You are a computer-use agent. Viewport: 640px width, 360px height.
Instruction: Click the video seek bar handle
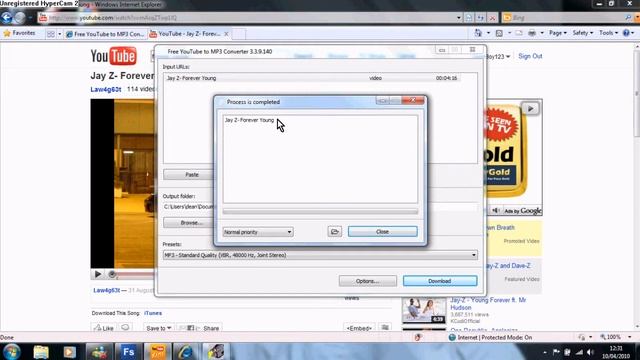pos(112,274)
